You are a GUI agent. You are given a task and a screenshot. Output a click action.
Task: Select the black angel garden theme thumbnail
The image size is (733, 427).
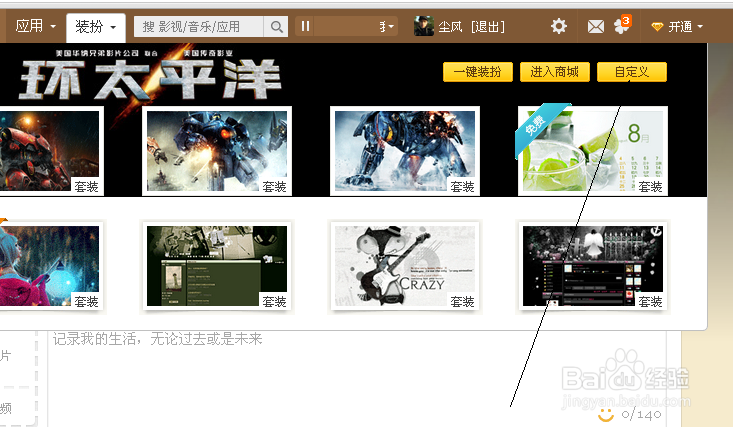point(593,266)
